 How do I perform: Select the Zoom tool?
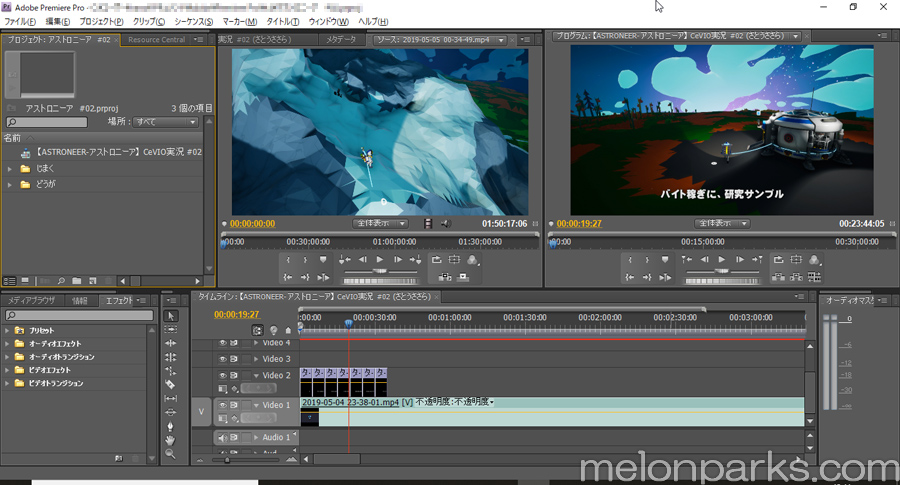(x=170, y=453)
